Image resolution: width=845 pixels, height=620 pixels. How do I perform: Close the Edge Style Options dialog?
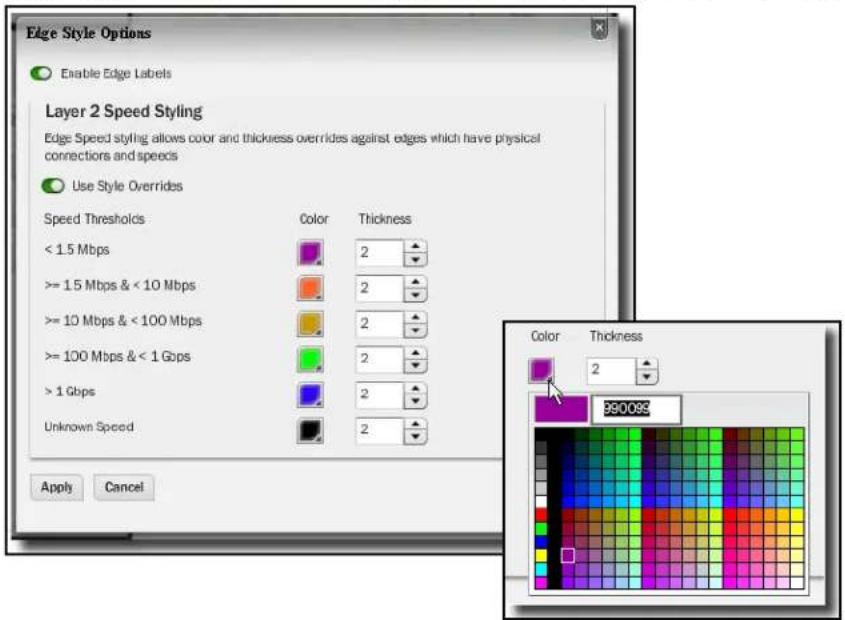pos(599,27)
